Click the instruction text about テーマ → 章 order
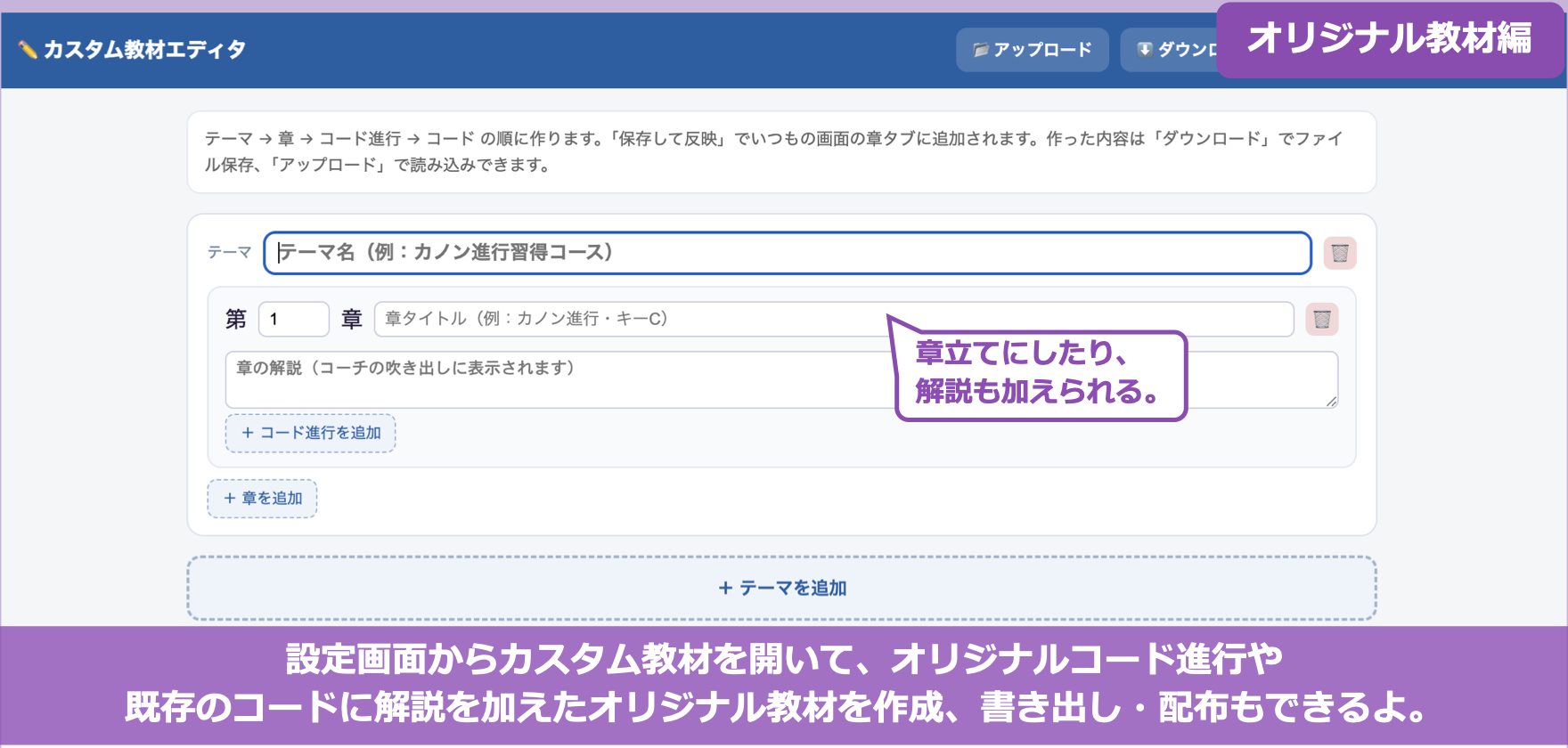The image size is (1568, 748). [x=773, y=151]
